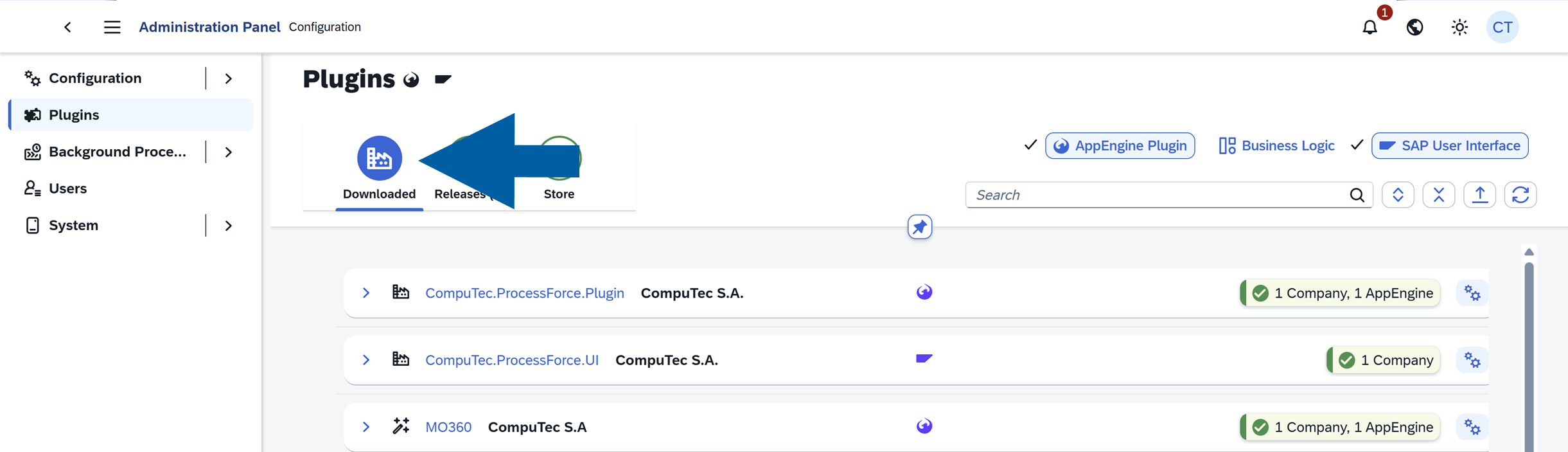Click the Administration Panel title
Viewport: 1568px width, 452px height.
click(x=209, y=27)
